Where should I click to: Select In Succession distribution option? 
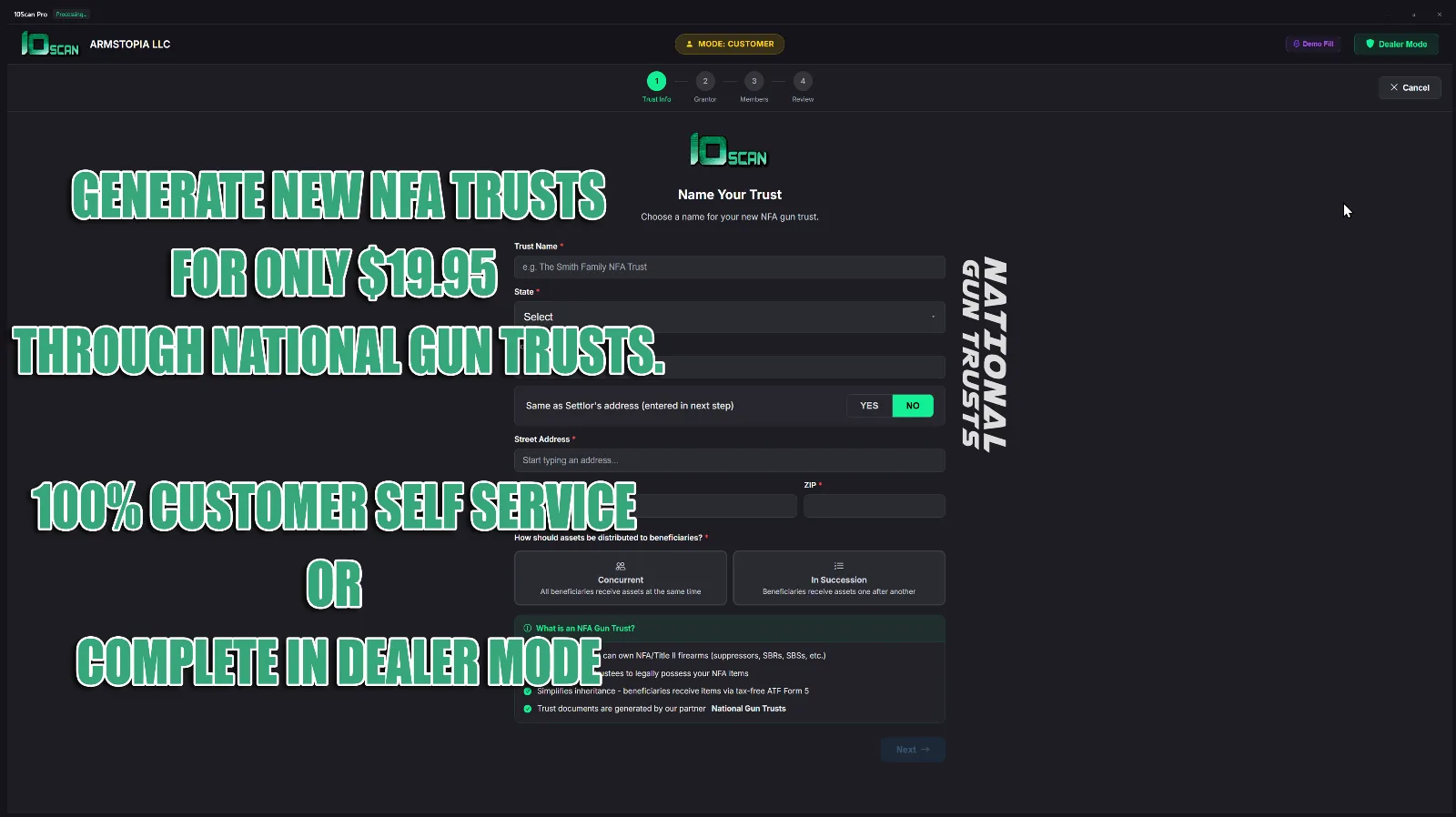(839, 578)
